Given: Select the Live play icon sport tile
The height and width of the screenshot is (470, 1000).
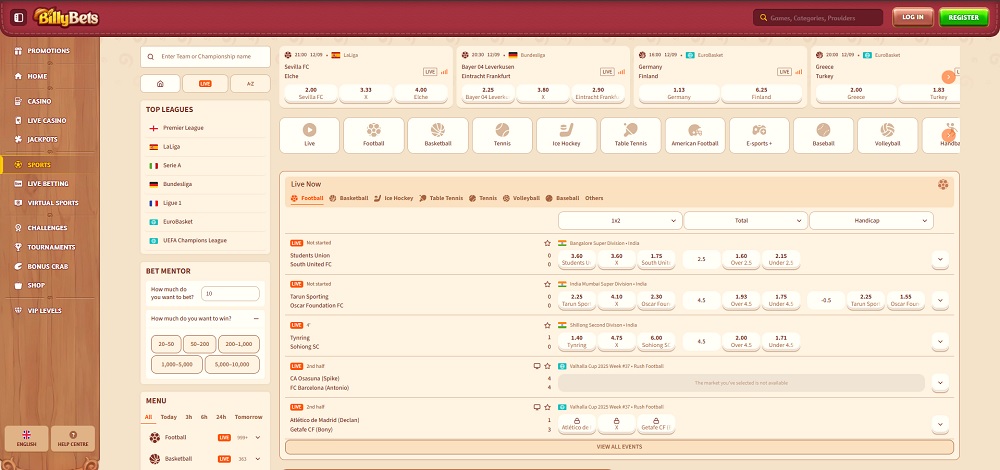Looking at the screenshot, I should (x=309, y=135).
